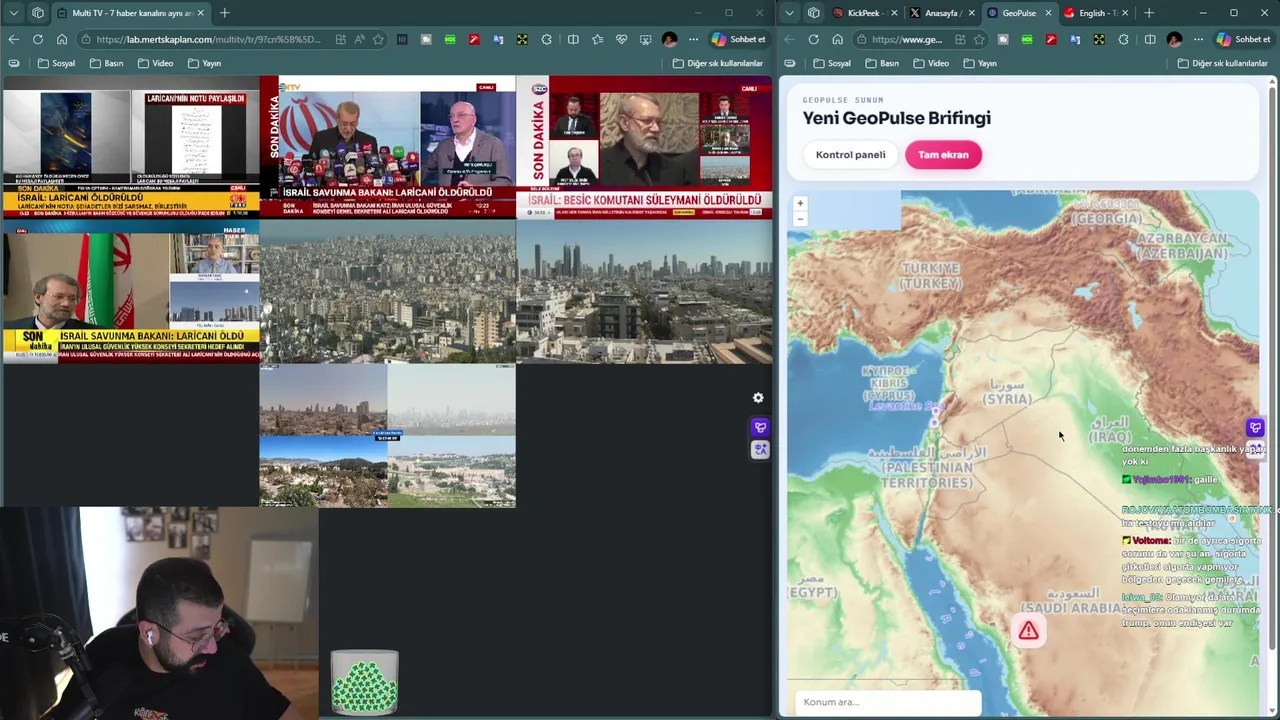Screen dimensions: 1280x720
Task: Open read aloud in Multi TV address bar
Action: click(x=359, y=39)
